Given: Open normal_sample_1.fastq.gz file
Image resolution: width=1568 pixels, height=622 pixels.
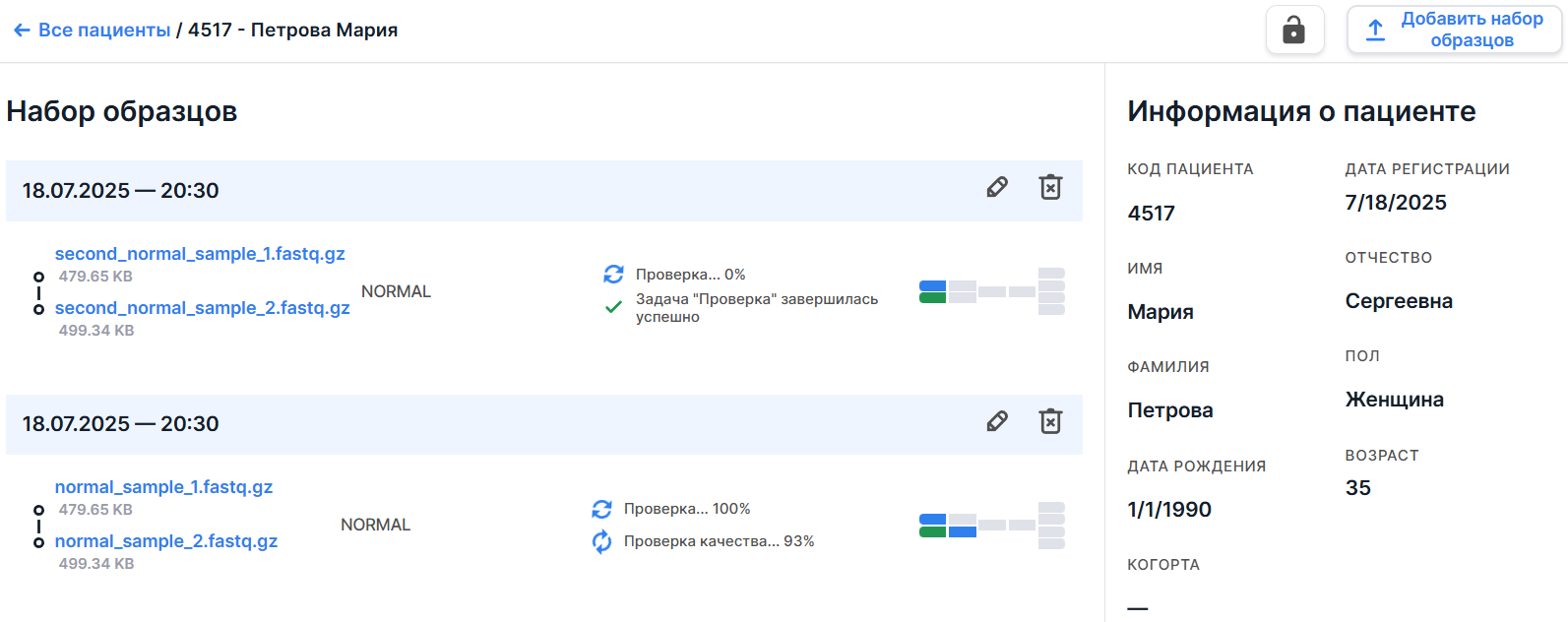Looking at the screenshot, I should coord(163,487).
